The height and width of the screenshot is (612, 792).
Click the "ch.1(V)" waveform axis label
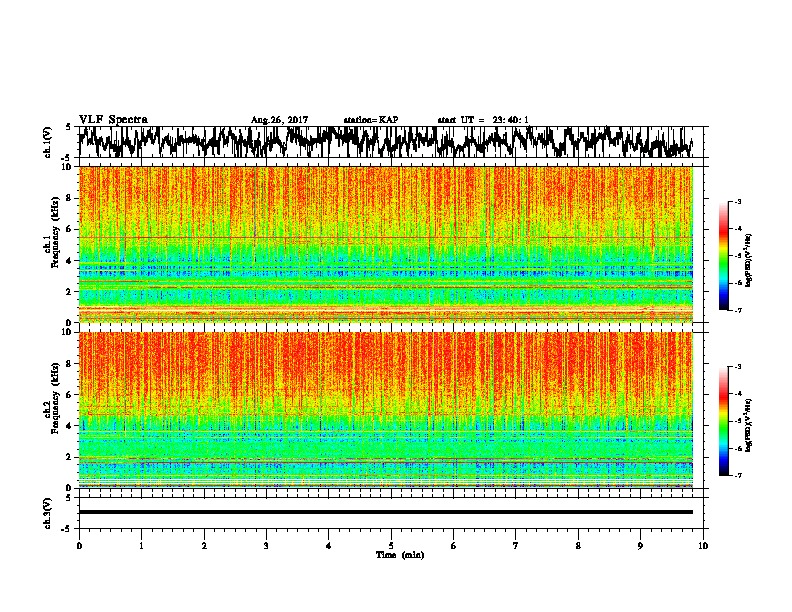(x=48, y=142)
